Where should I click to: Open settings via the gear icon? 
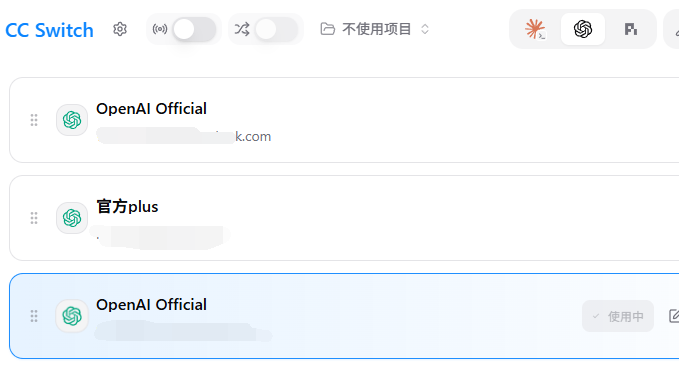click(x=120, y=29)
